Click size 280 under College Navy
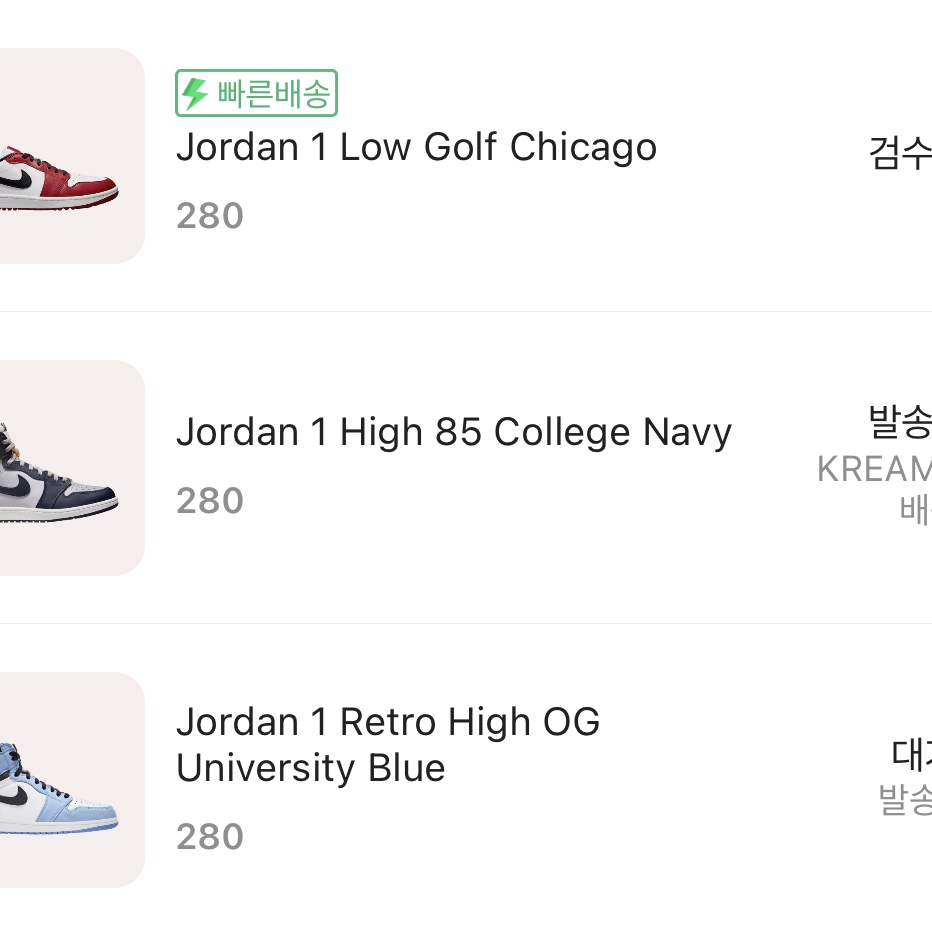 (x=210, y=501)
